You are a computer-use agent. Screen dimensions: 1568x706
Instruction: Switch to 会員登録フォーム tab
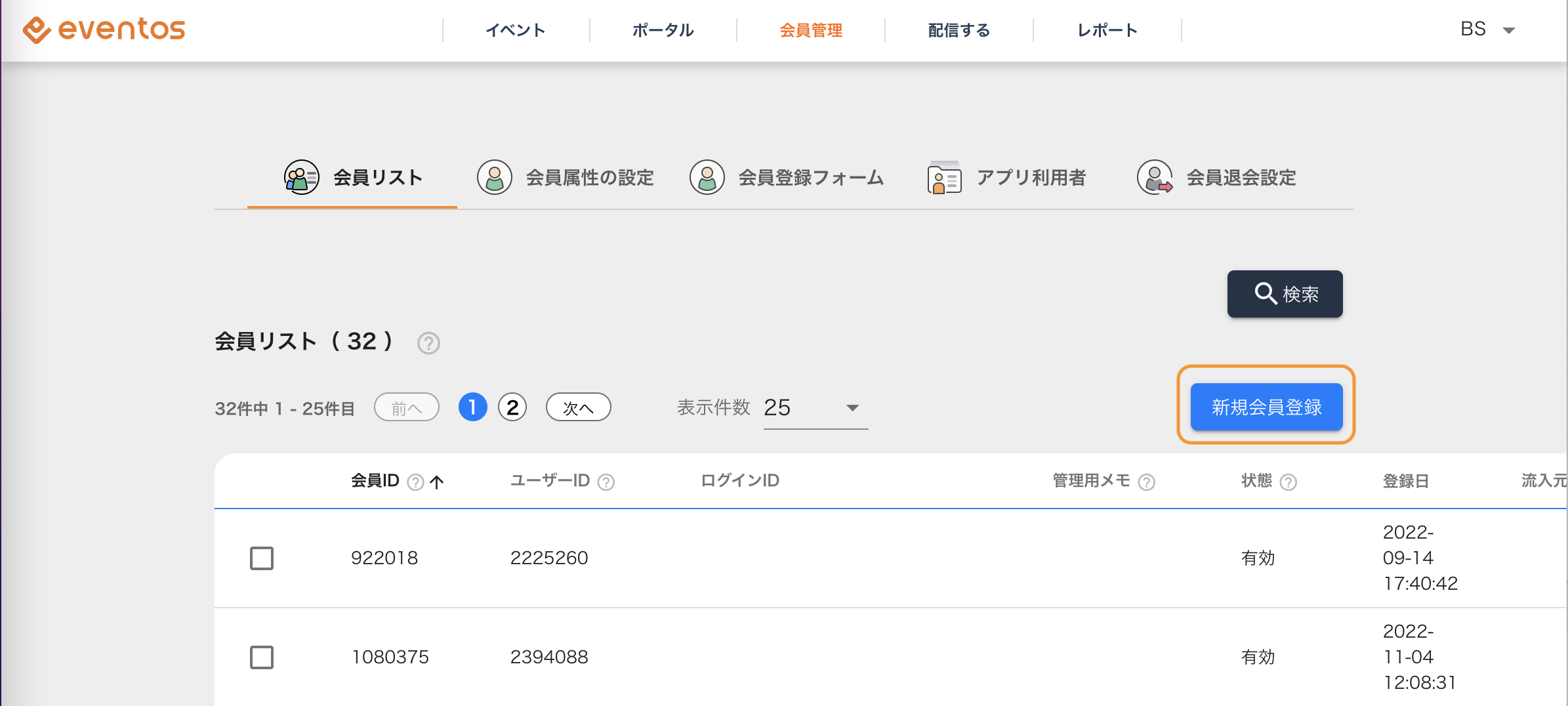(787, 177)
